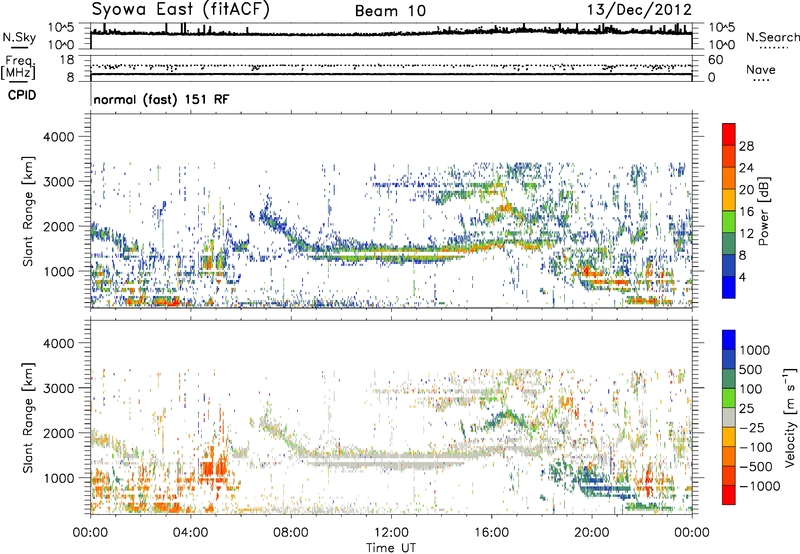800x554 pixels.
Task: Click the "-1000" label on the velocity colorbar
Action: [x=760, y=486]
